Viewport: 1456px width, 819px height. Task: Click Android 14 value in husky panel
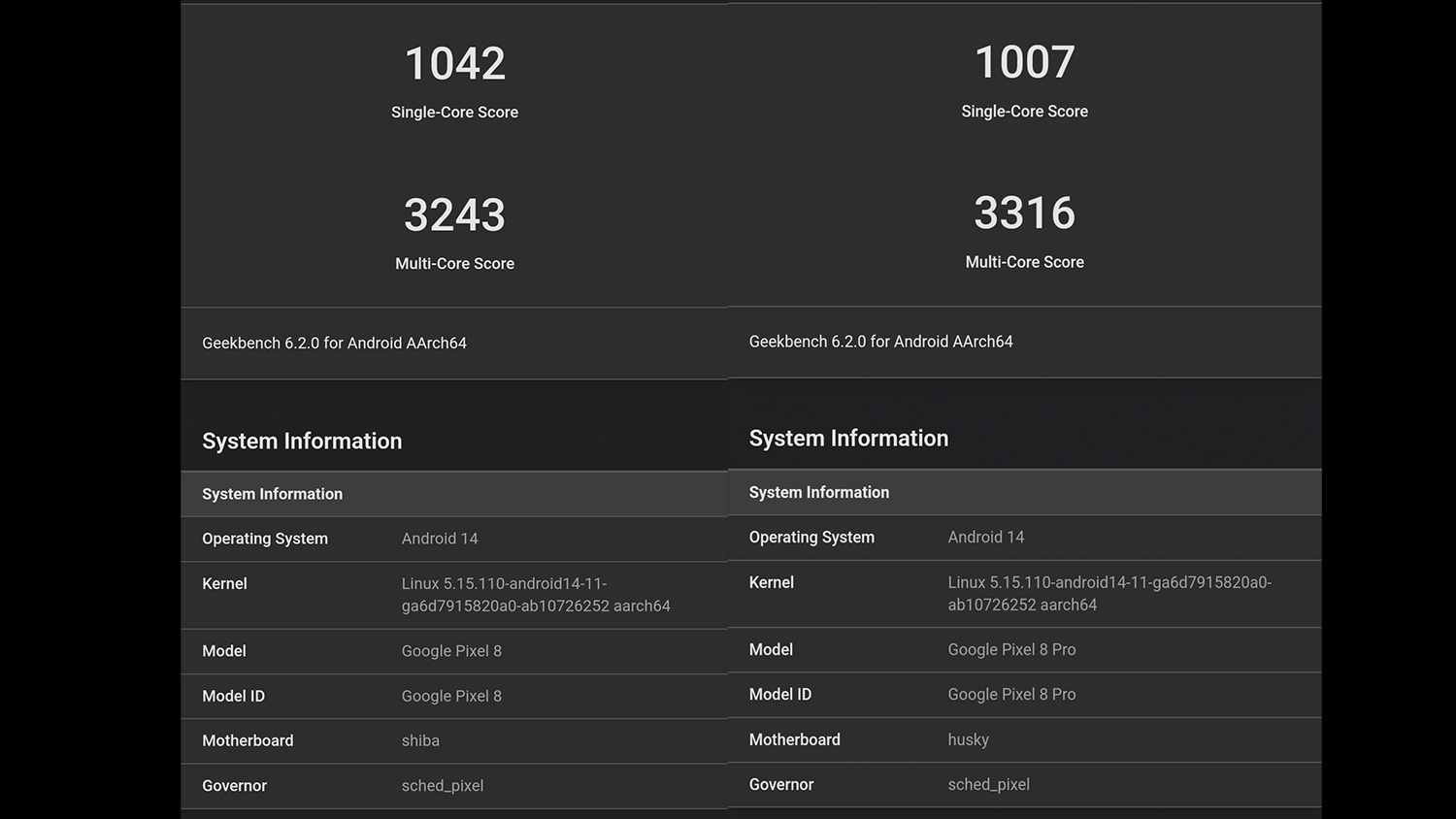click(985, 538)
